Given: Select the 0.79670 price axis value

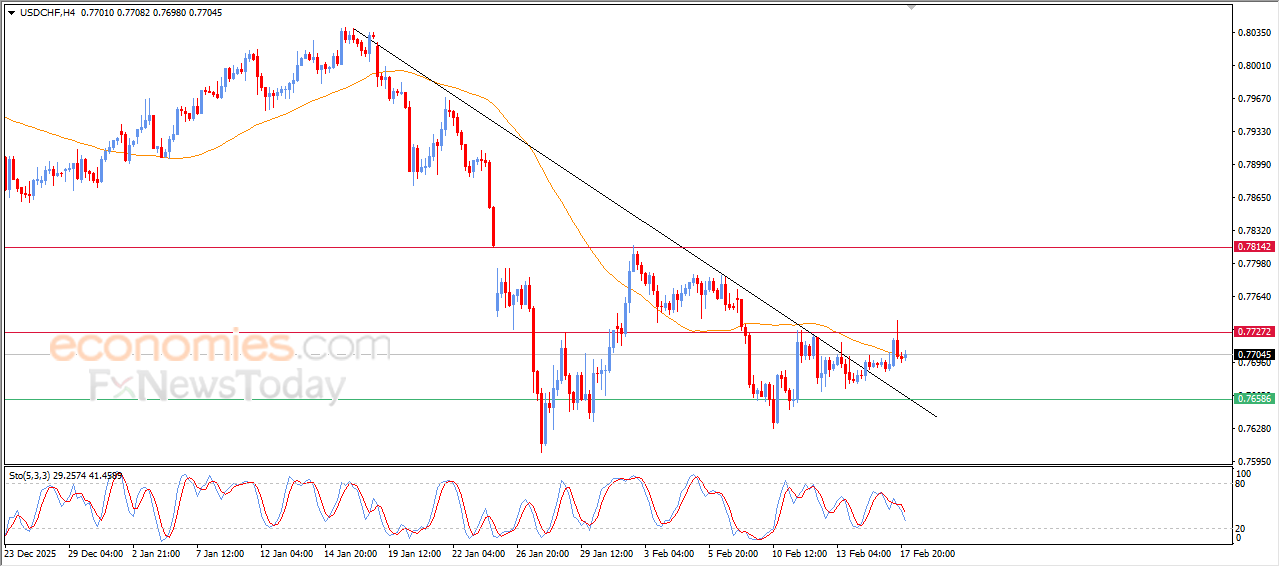Looking at the screenshot, I should coord(1254,99).
